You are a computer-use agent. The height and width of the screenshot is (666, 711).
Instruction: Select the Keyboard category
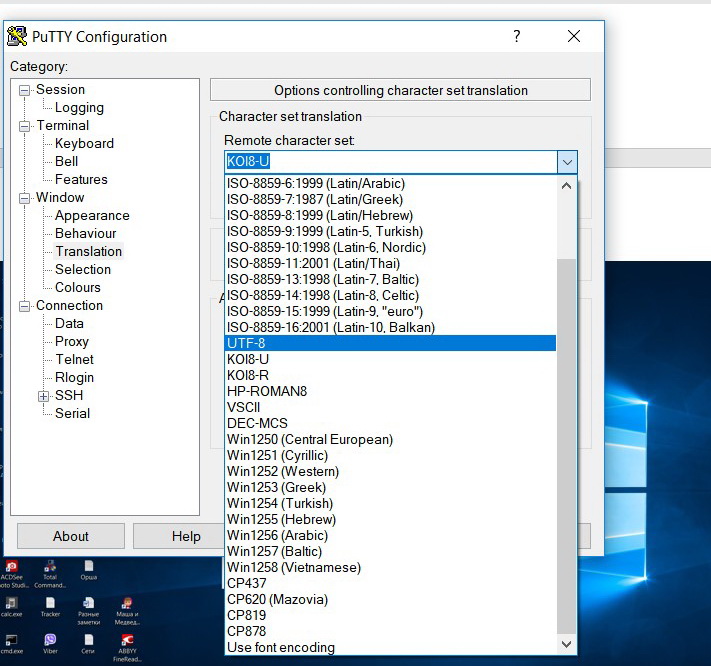pos(84,143)
